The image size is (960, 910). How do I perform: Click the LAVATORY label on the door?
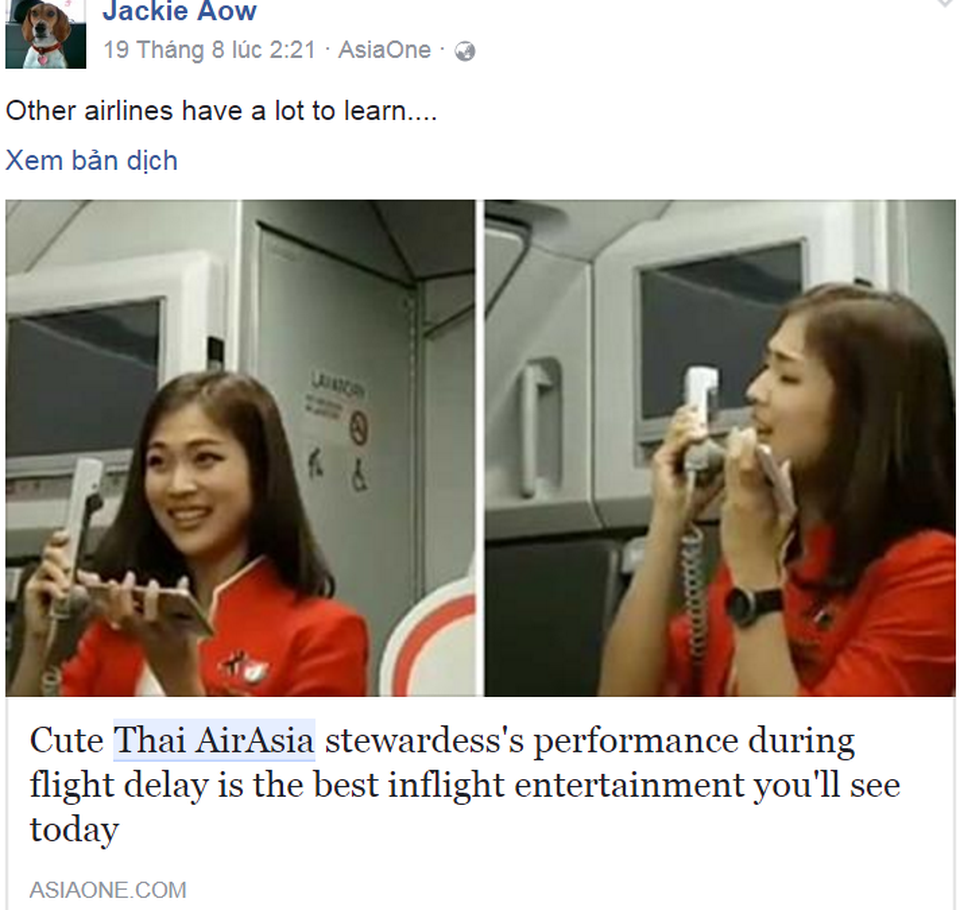336,386
